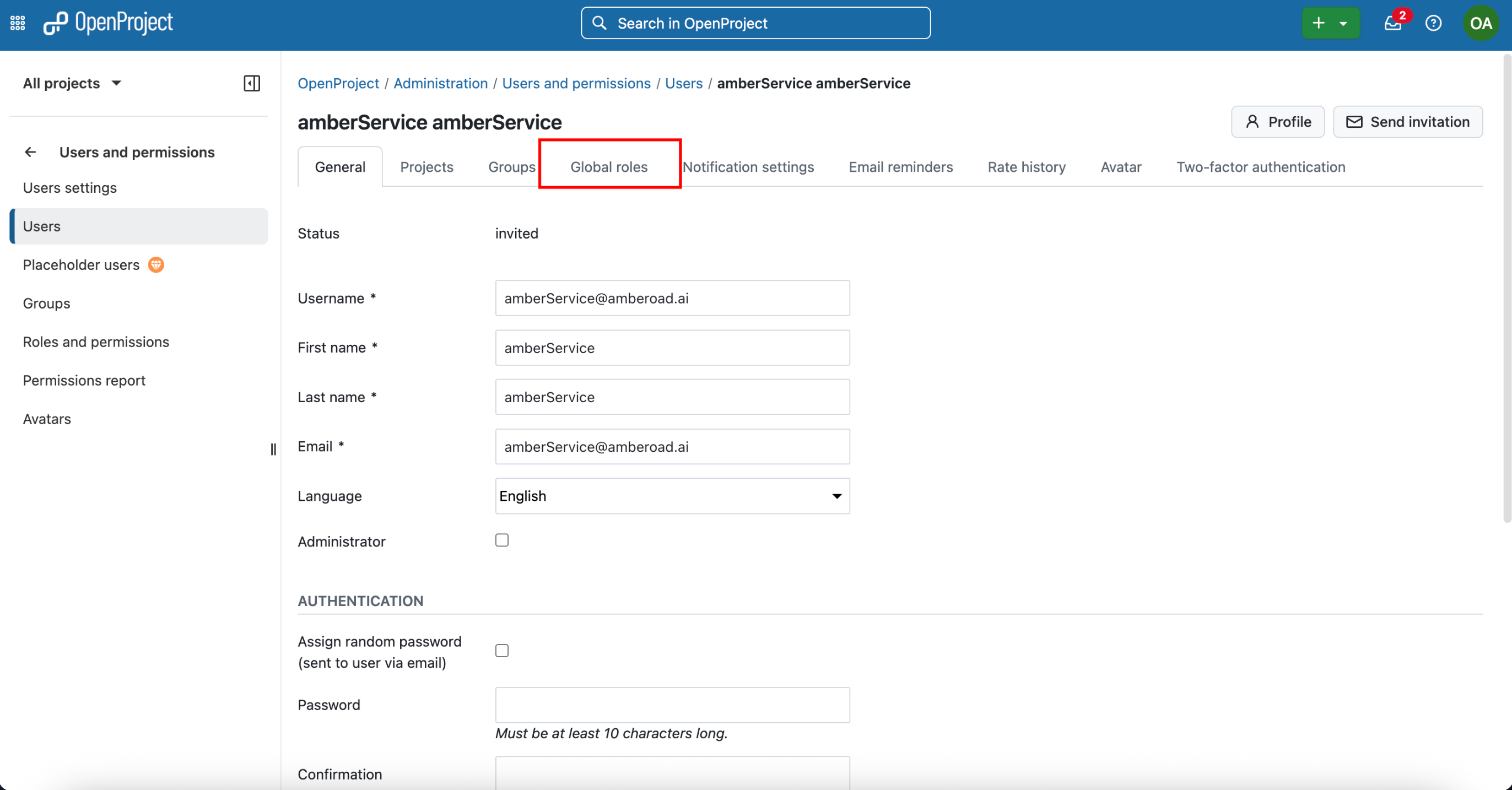Open the Notification settings tab
The image size is (1512, 790).
click(748, 167)
